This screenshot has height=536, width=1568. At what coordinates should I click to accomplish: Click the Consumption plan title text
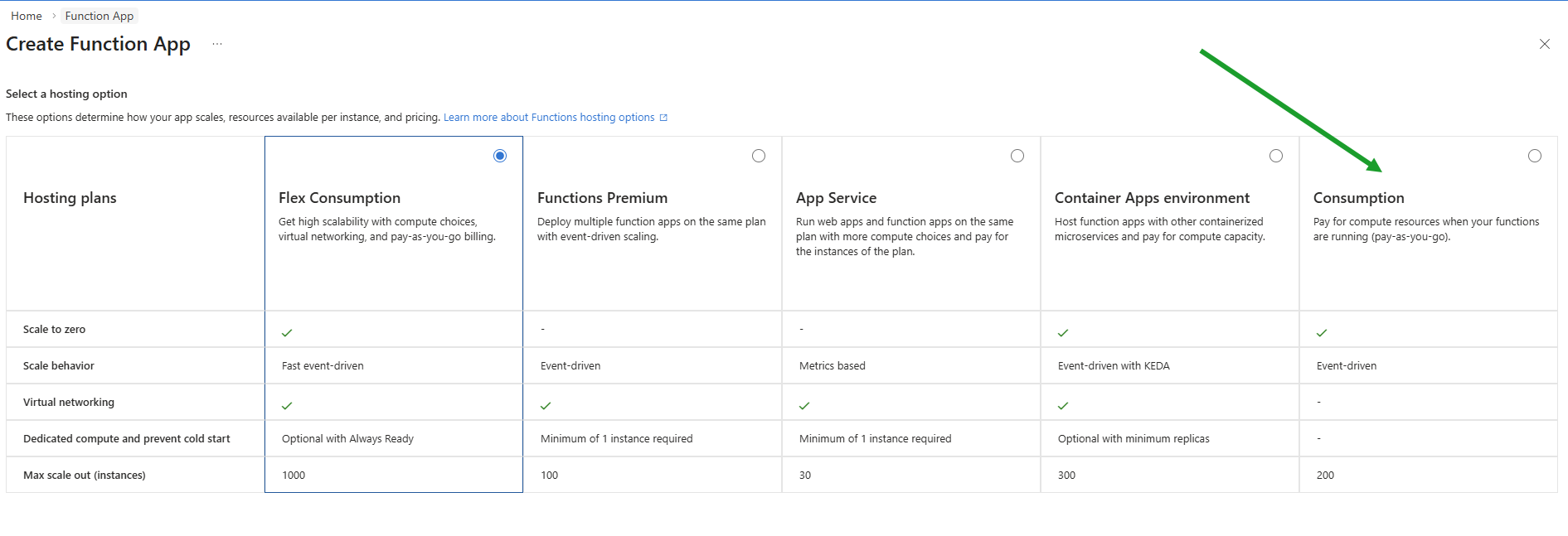pos(1358,198)
